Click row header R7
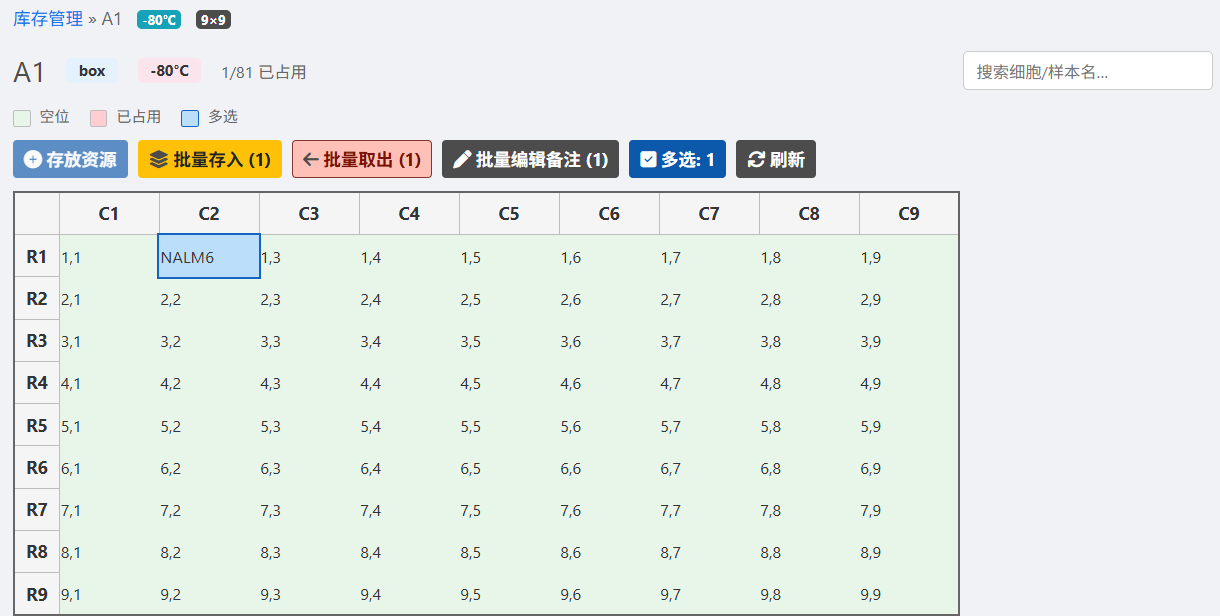This screenshot has height=616, width=1220. pyautogui.click(x=37, y=509)
